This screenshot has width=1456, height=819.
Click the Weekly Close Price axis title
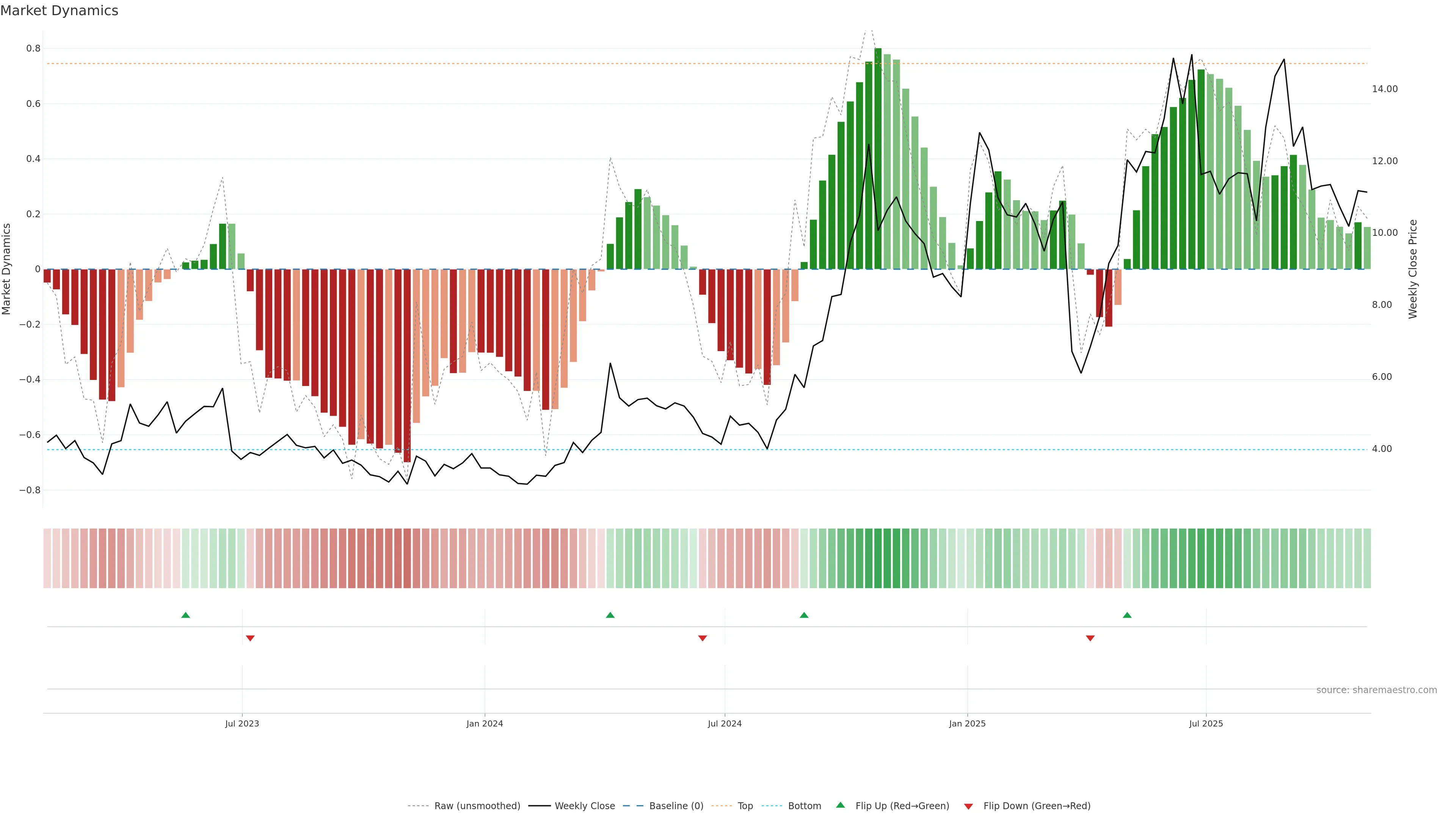tap(1412, 269)
